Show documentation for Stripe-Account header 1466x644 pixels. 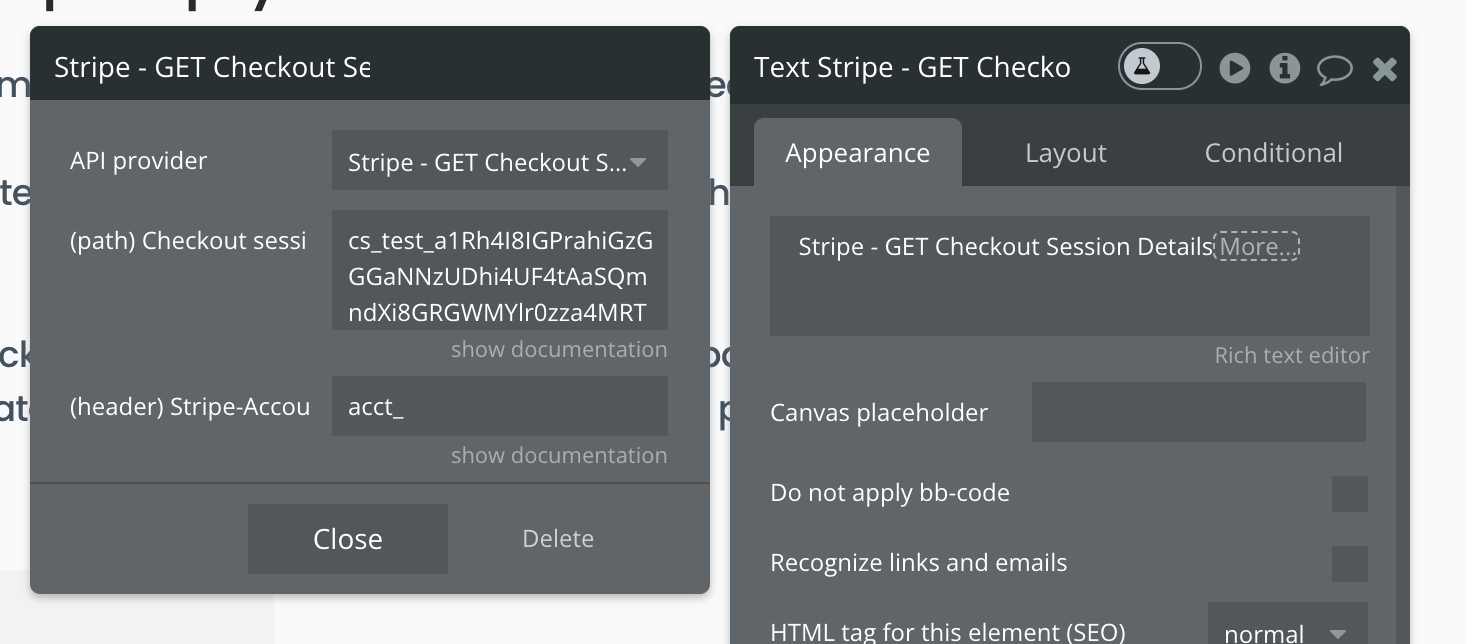pyautogui.click(x=558, y=455)
